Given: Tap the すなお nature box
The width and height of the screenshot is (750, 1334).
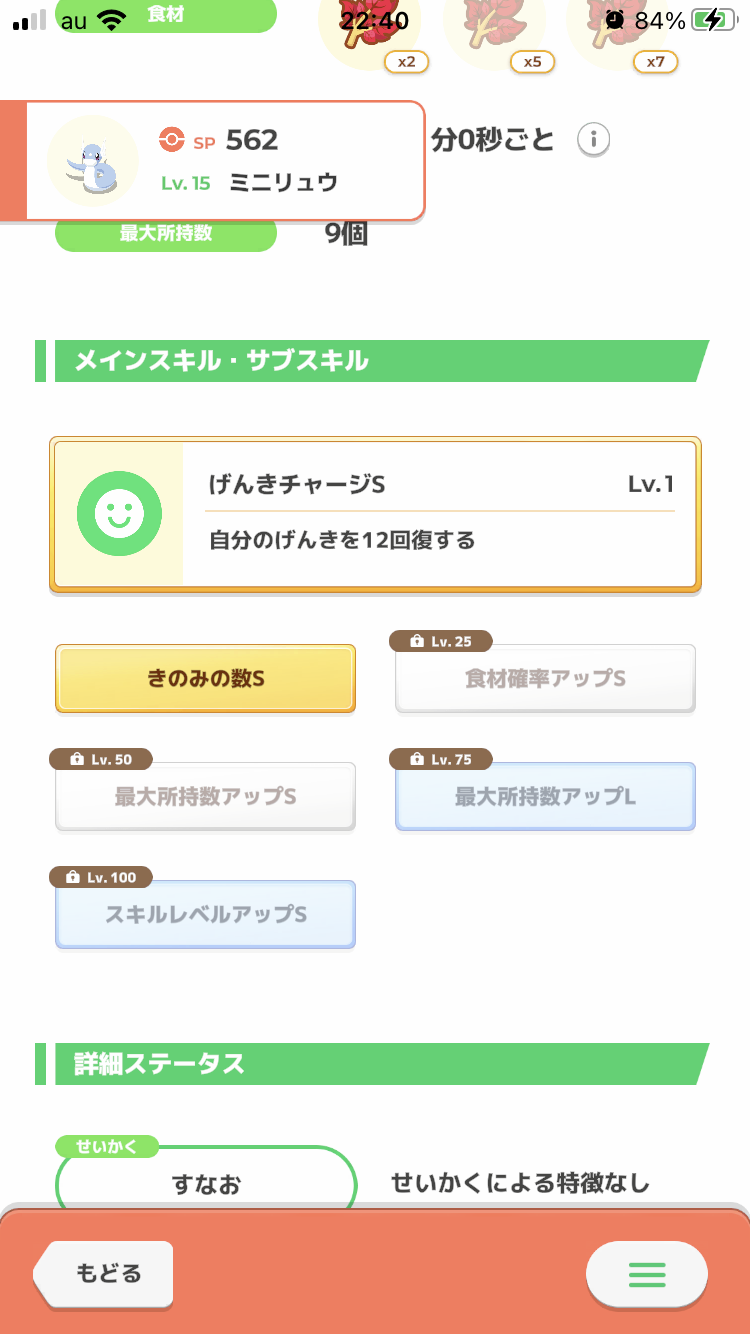Looking at the screenshot, I should [206, 1185].
